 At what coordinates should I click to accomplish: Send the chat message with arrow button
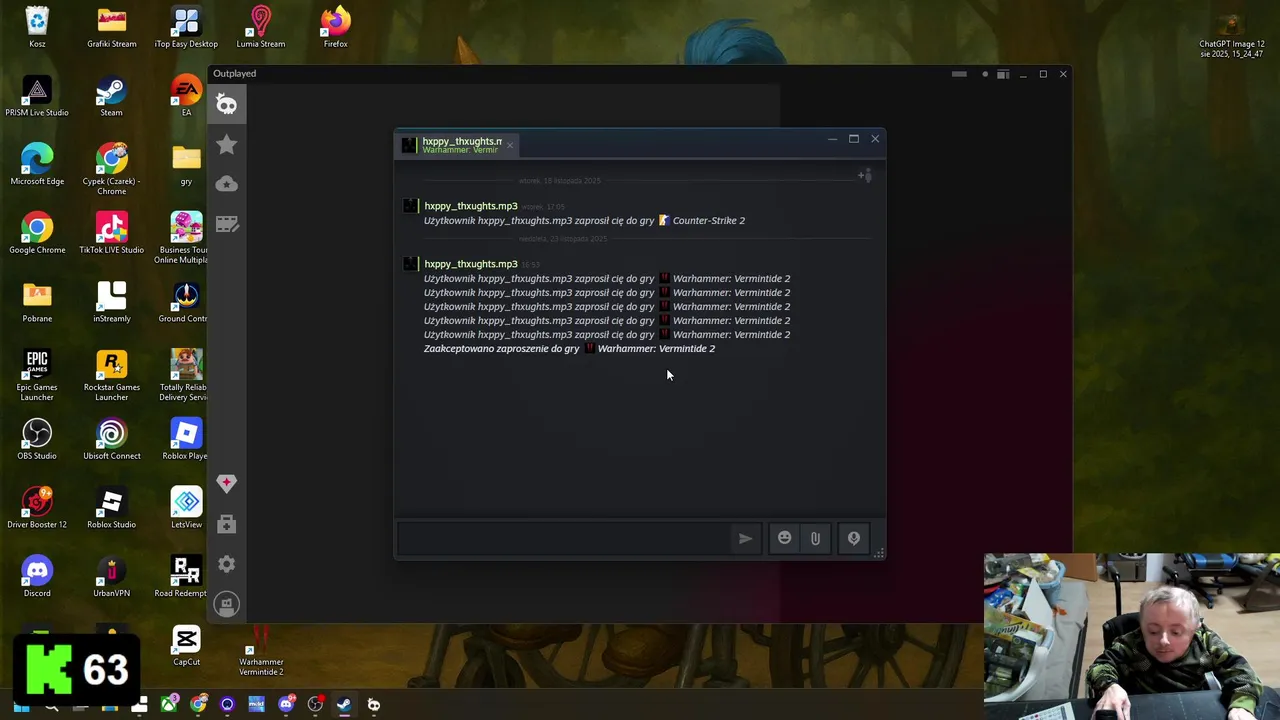746,538
